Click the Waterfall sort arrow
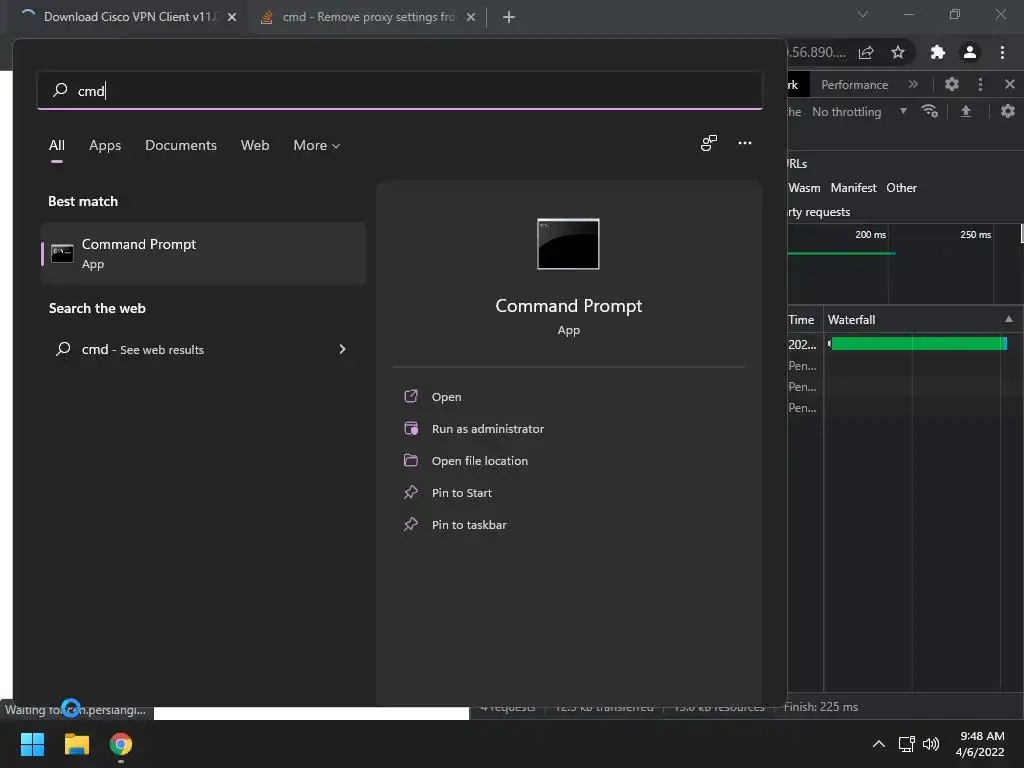Image resolution: width=1024 pixels, height=768 pixels. [1009, 319]
